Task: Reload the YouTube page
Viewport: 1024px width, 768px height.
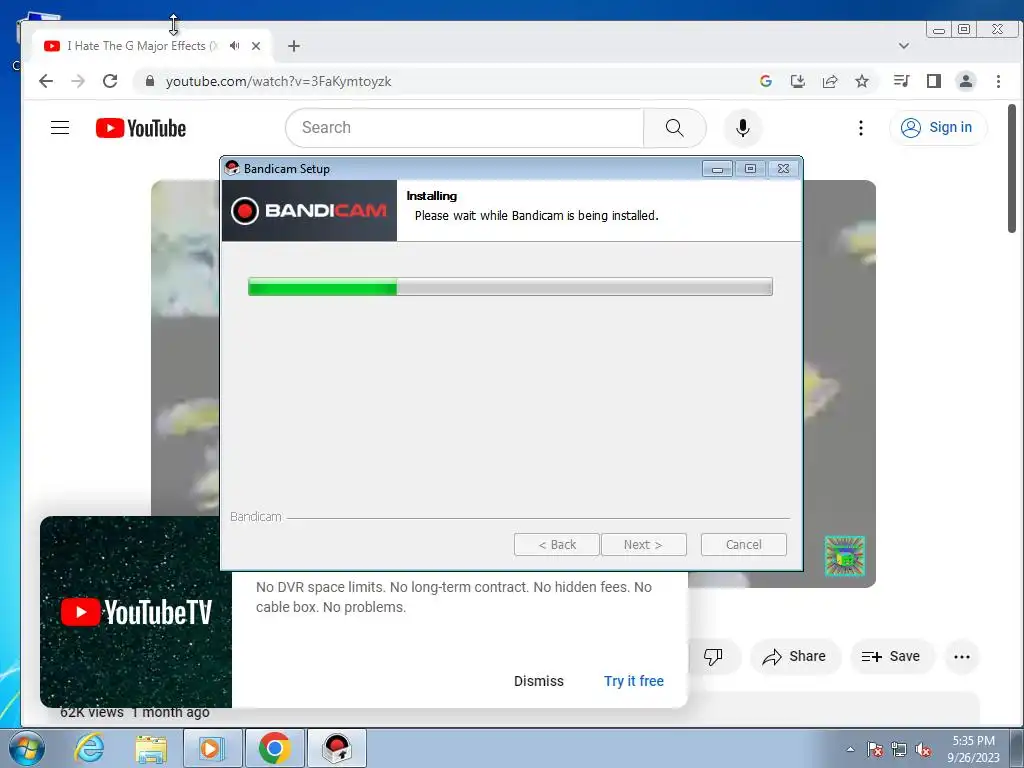Action: 110,81
